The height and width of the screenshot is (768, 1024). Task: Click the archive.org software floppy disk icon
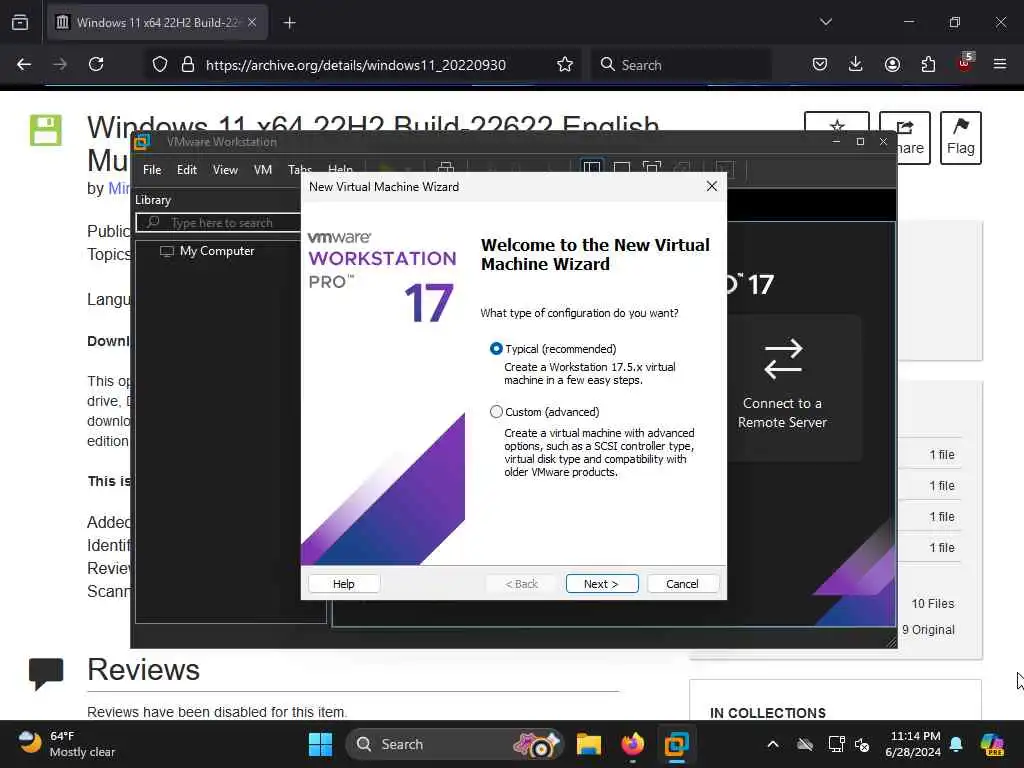point(46,130)
